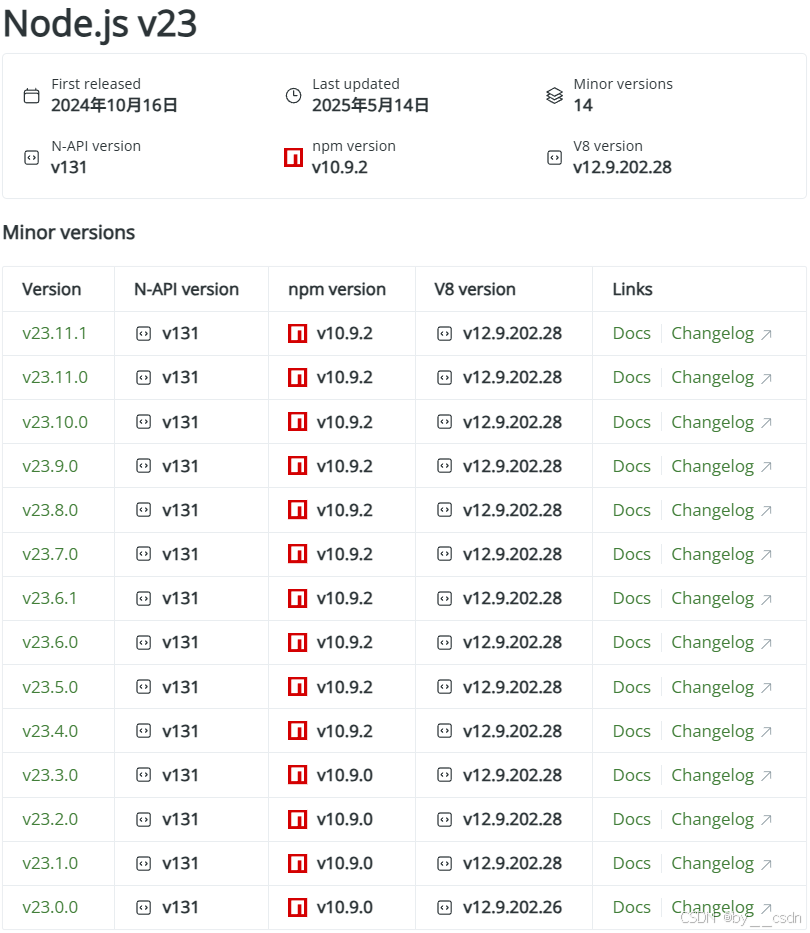Click the V8 icon in the v23.5.0 row
810x933 pixels.
tap(445, 687)
